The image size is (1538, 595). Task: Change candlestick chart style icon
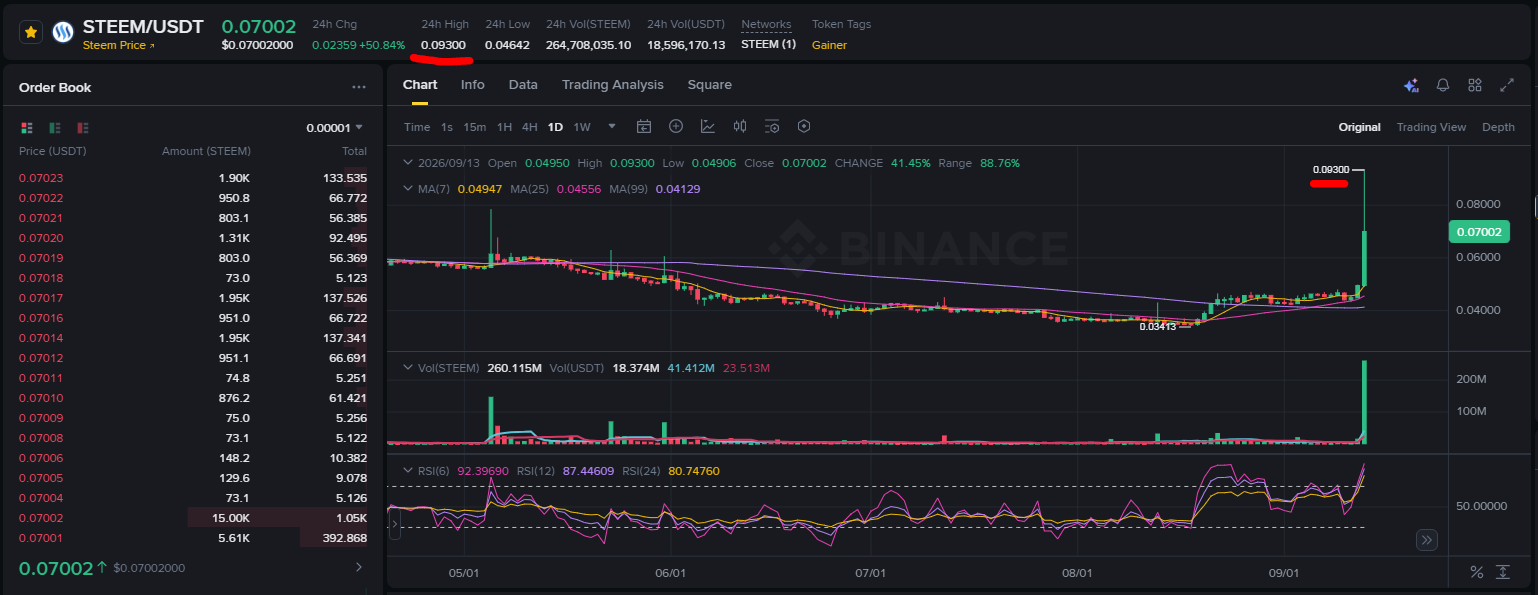[740, 127]
